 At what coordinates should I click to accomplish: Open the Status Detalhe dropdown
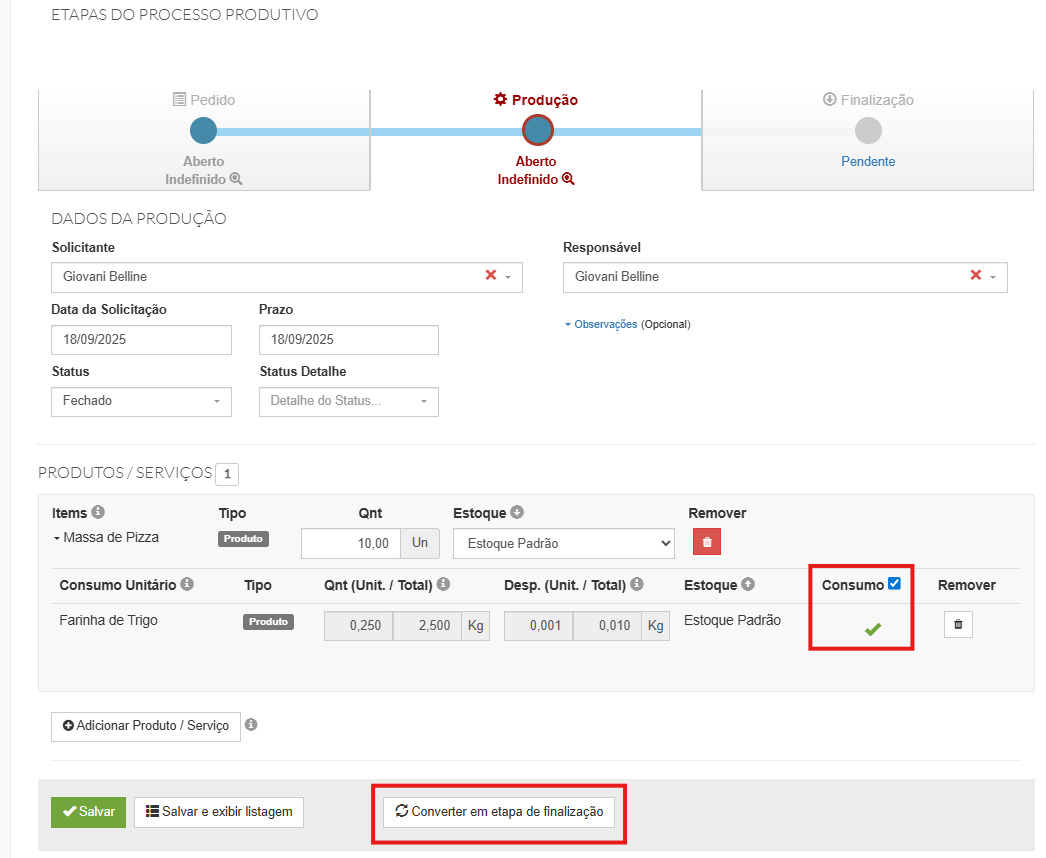[x=348, y=401]
